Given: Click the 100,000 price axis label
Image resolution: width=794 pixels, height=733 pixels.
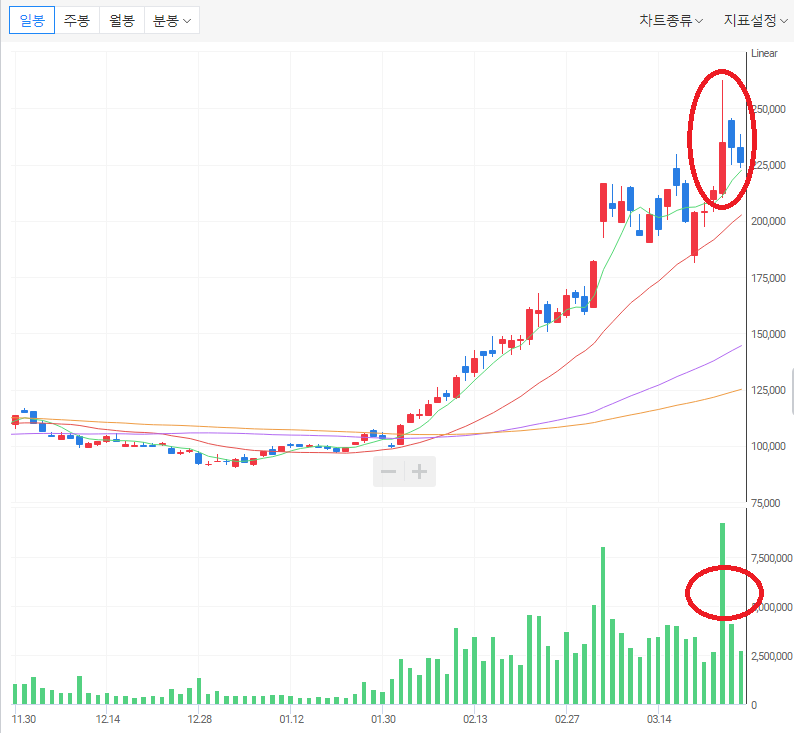Looking at the screenshot, I should click(x=768, y=446).
